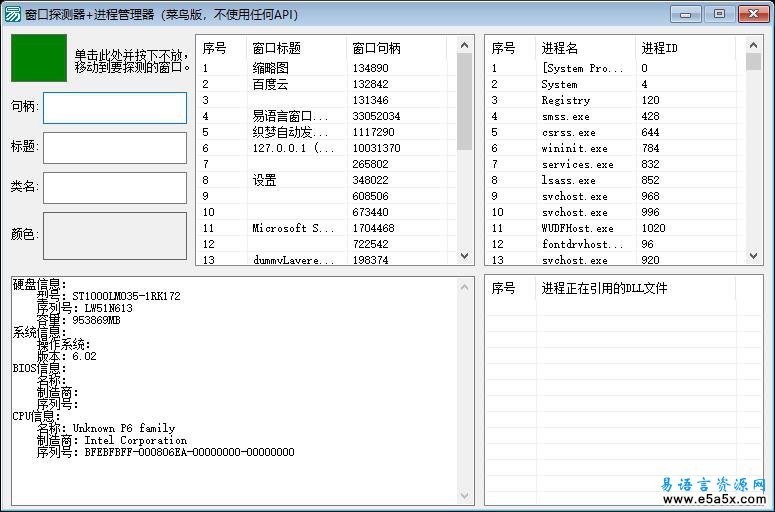Click up arrow of hardware info text box
The width and height of the screenshot is (775, 512).
tap(464, 287)
